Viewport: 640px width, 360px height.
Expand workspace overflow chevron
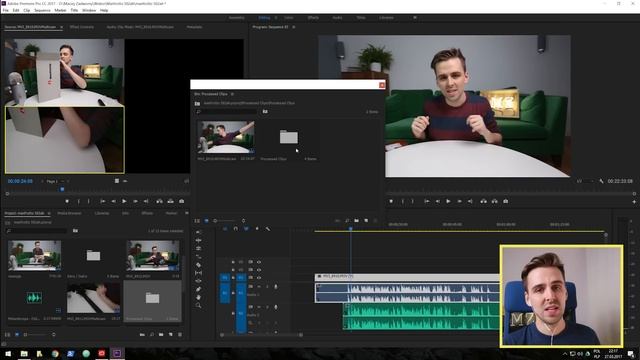point(415,18)
